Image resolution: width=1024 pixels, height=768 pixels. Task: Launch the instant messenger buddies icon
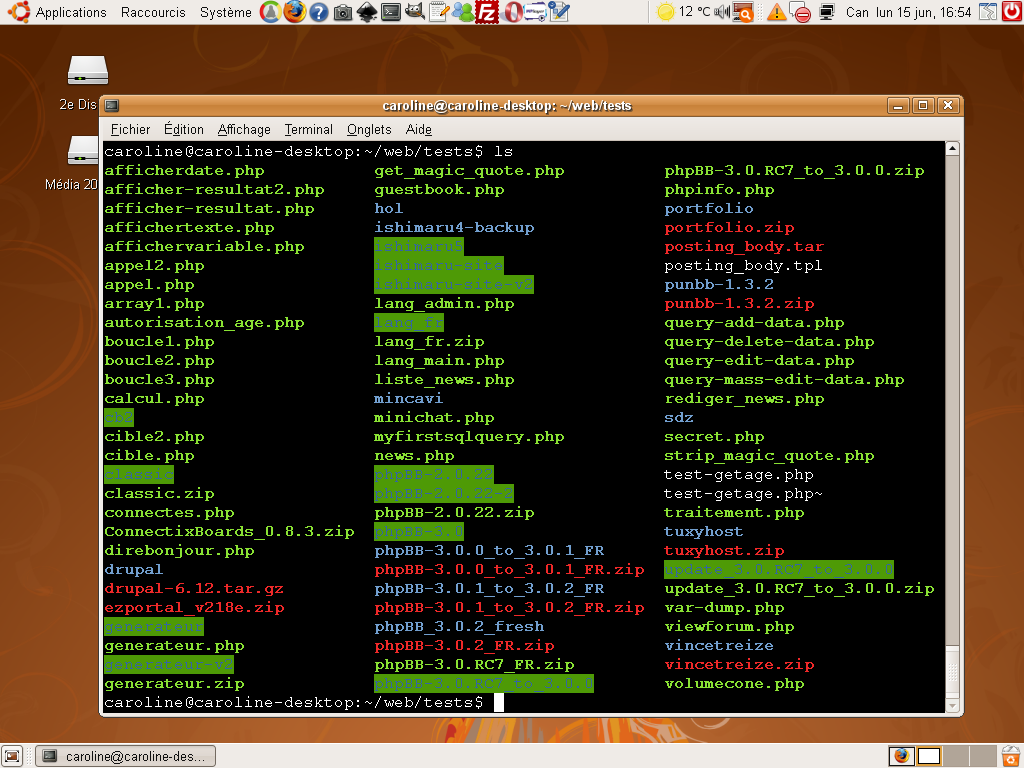coord(463,12)
